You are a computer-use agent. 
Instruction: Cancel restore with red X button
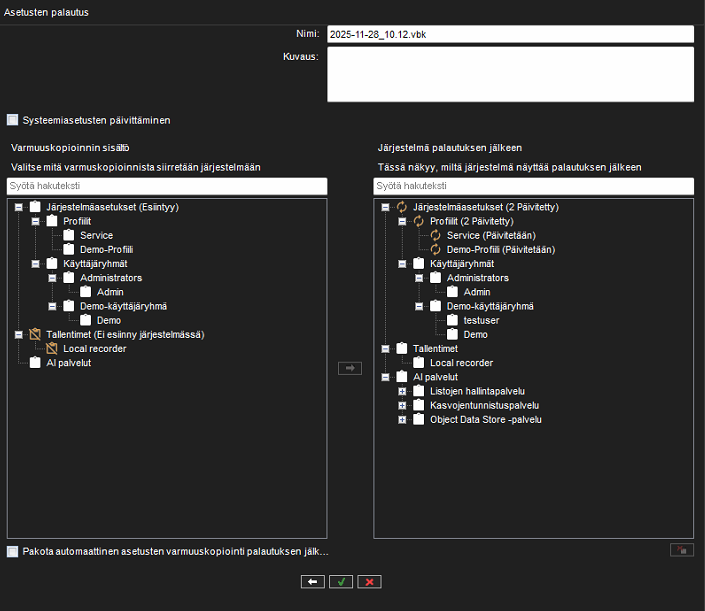tap(369, 582)
